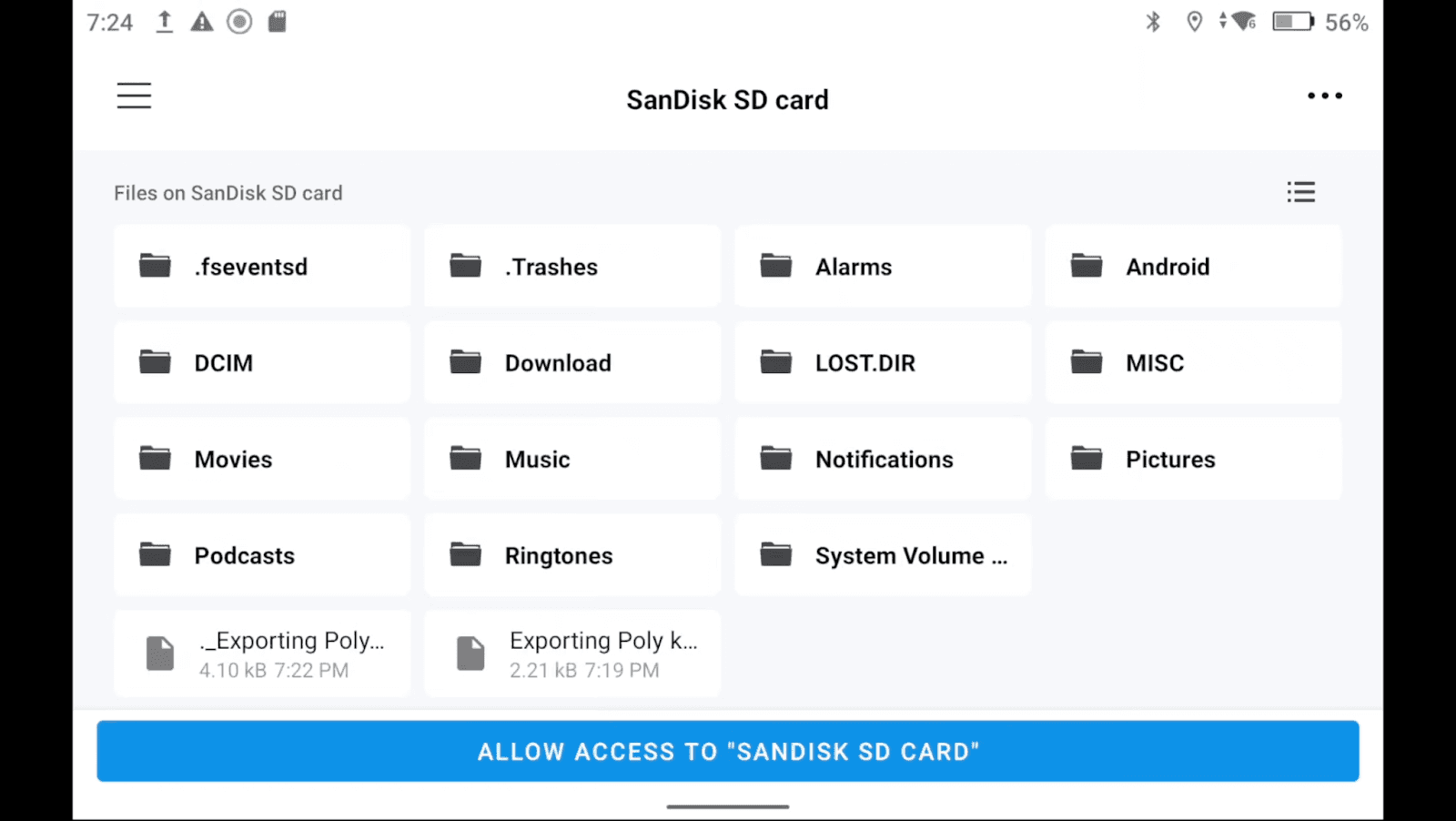1456x821 pixels.
Task: Open the Alarms folder
Action: click(x=883, y=267)
